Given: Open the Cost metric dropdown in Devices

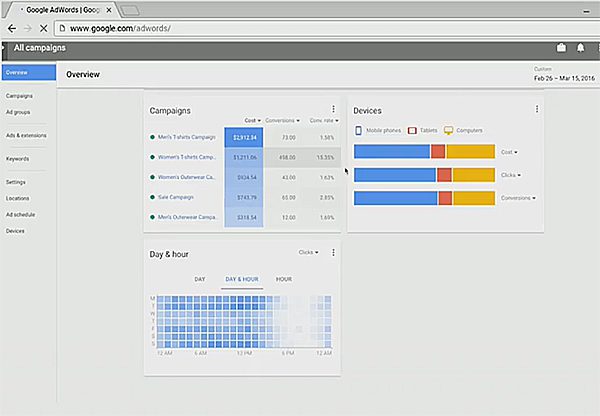Looking at the screenshot, I should click(x=509, y=152).
